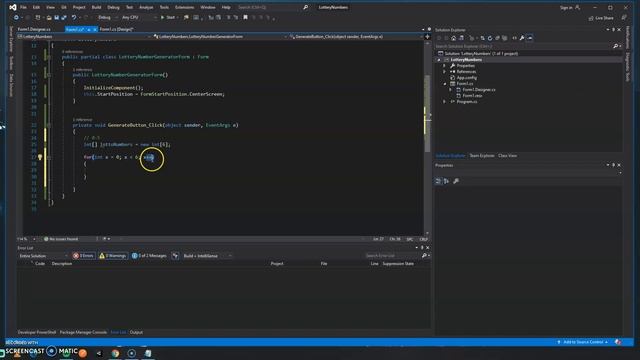Switch to Form1.cs [Design] tab
The height and width of the screenshot is (360, 640).
[116, 29]
